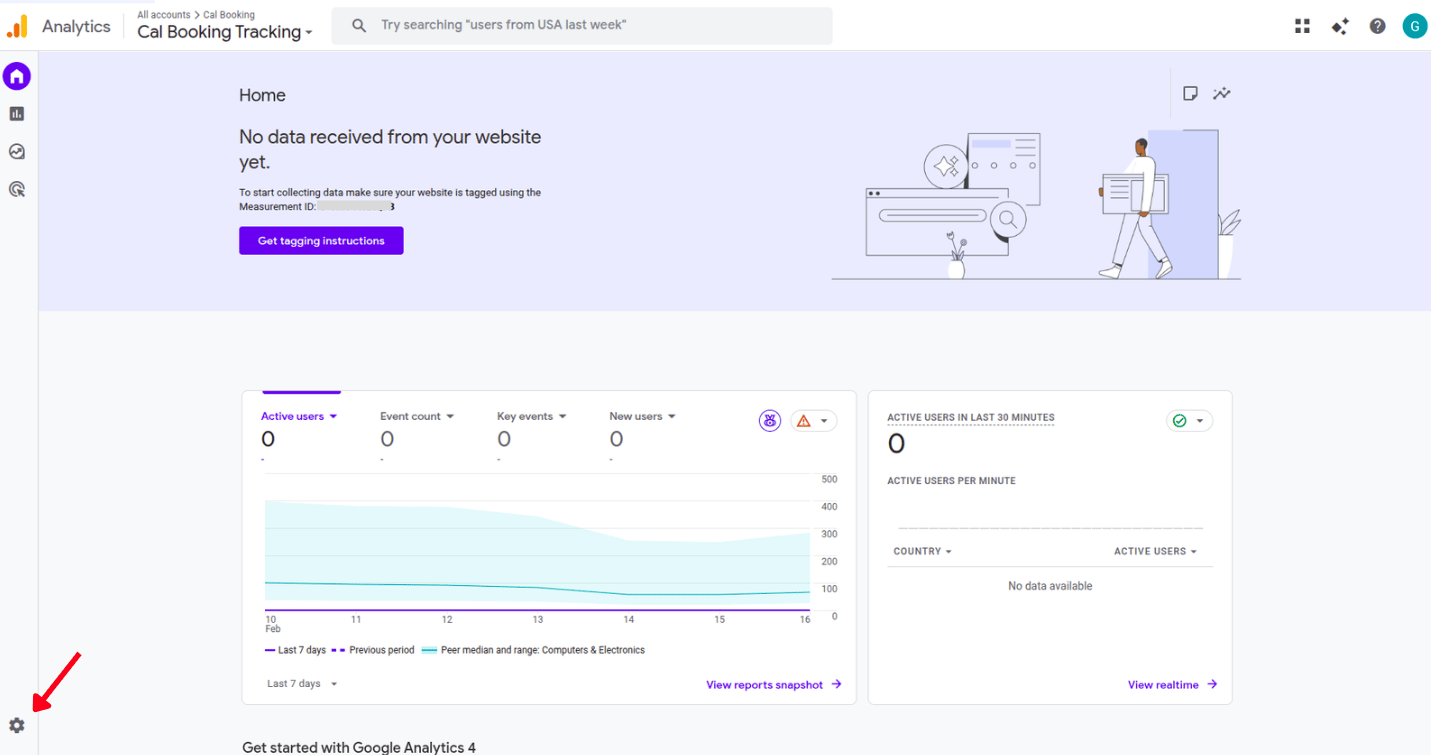This screenshot has width=1431, height=755.
Task: Click the purple benchmarking icon on the chart card
Action: [769, 421]
